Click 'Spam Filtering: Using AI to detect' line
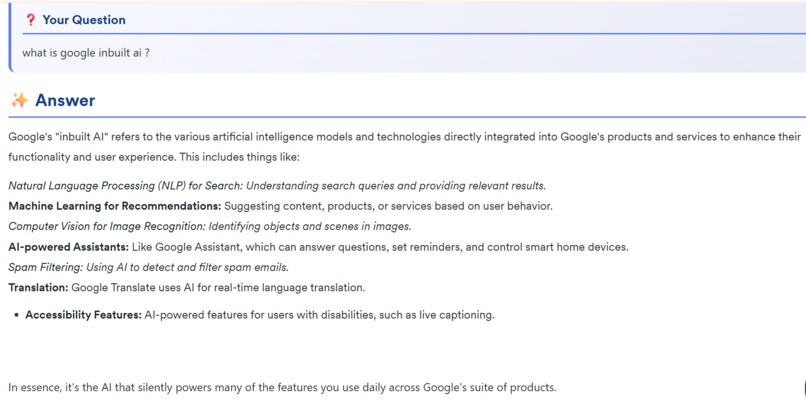Viewport: 806px width, 410px height. tap(149, 267)
